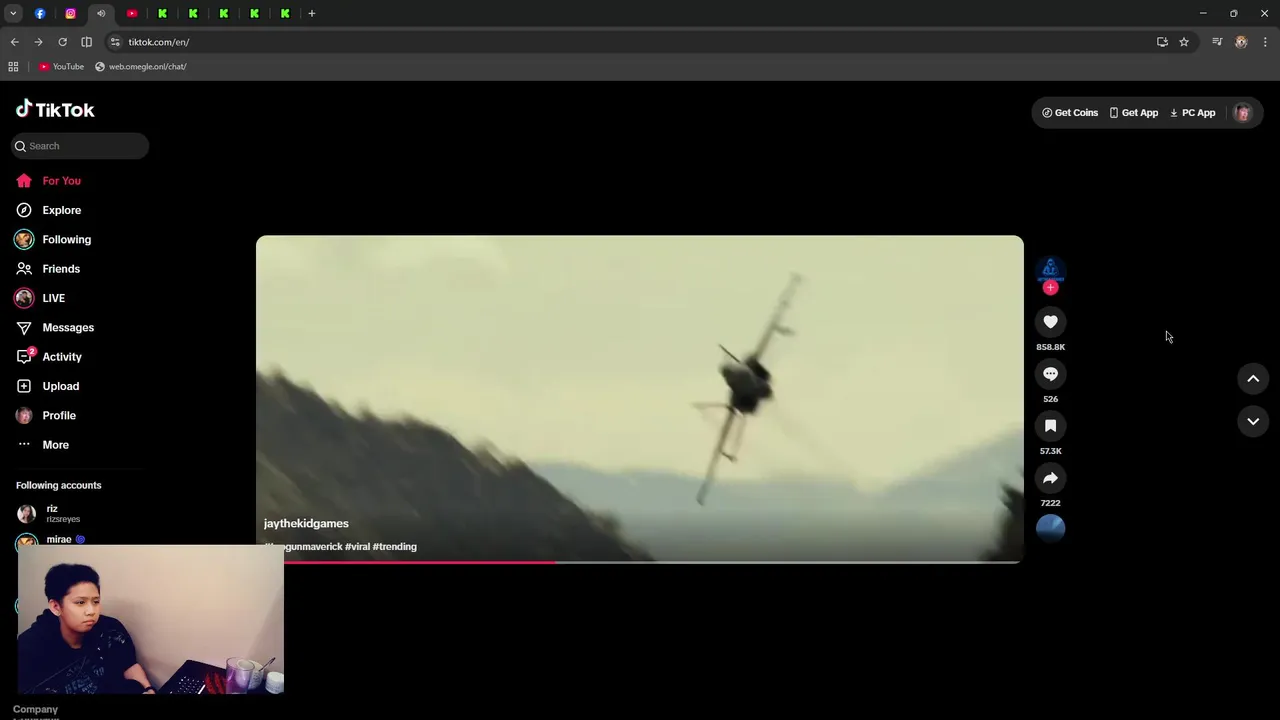Open the tab search dropdown arrow

coord(13,13)
